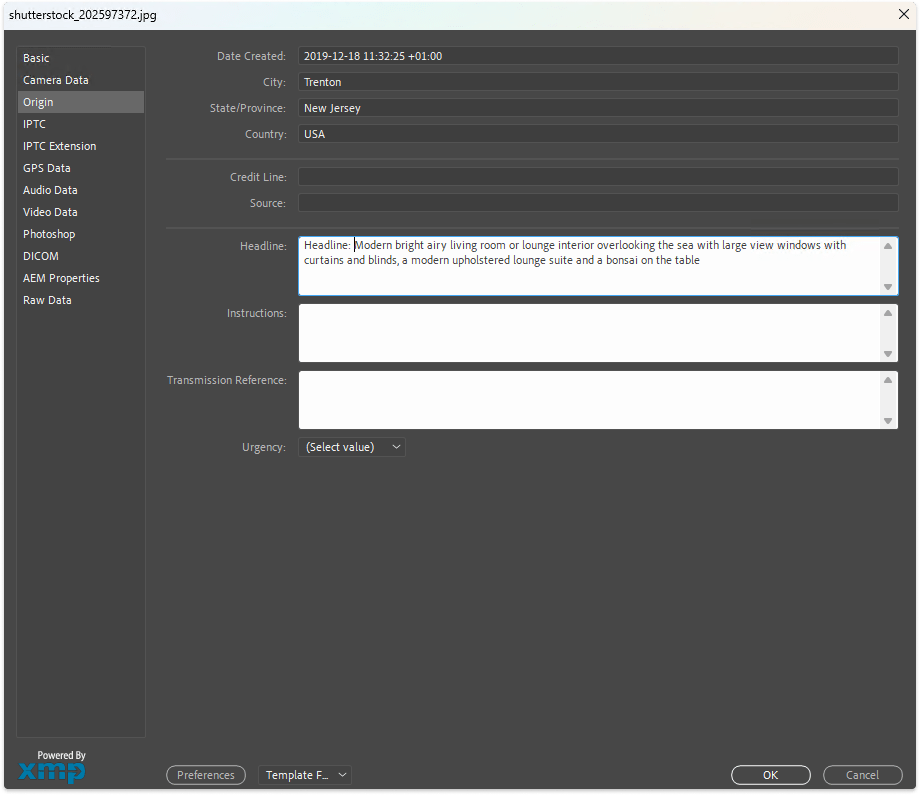
Task: Open the Camera Data section
Action: pyautogui.click(x=56, y=80)
